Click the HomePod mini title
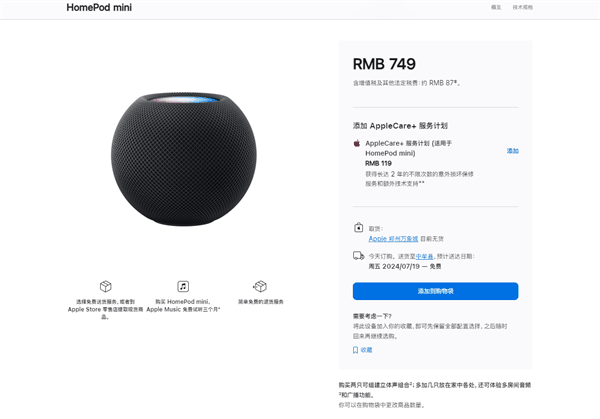Image resolution: width=600 pixels, height=419 pixels. tap(99, 7)
